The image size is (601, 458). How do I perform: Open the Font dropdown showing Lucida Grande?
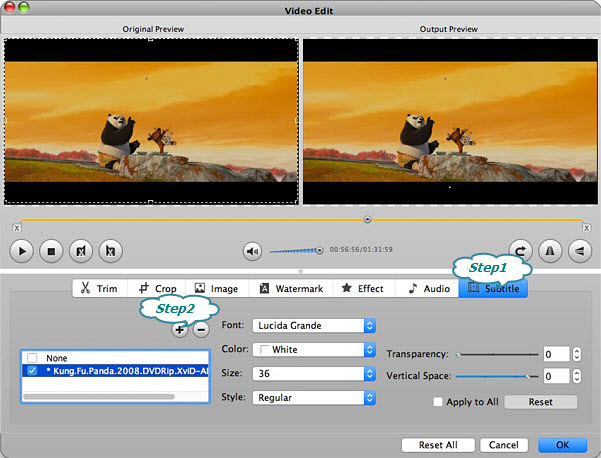pyautogui.click(x=314, y=326)
